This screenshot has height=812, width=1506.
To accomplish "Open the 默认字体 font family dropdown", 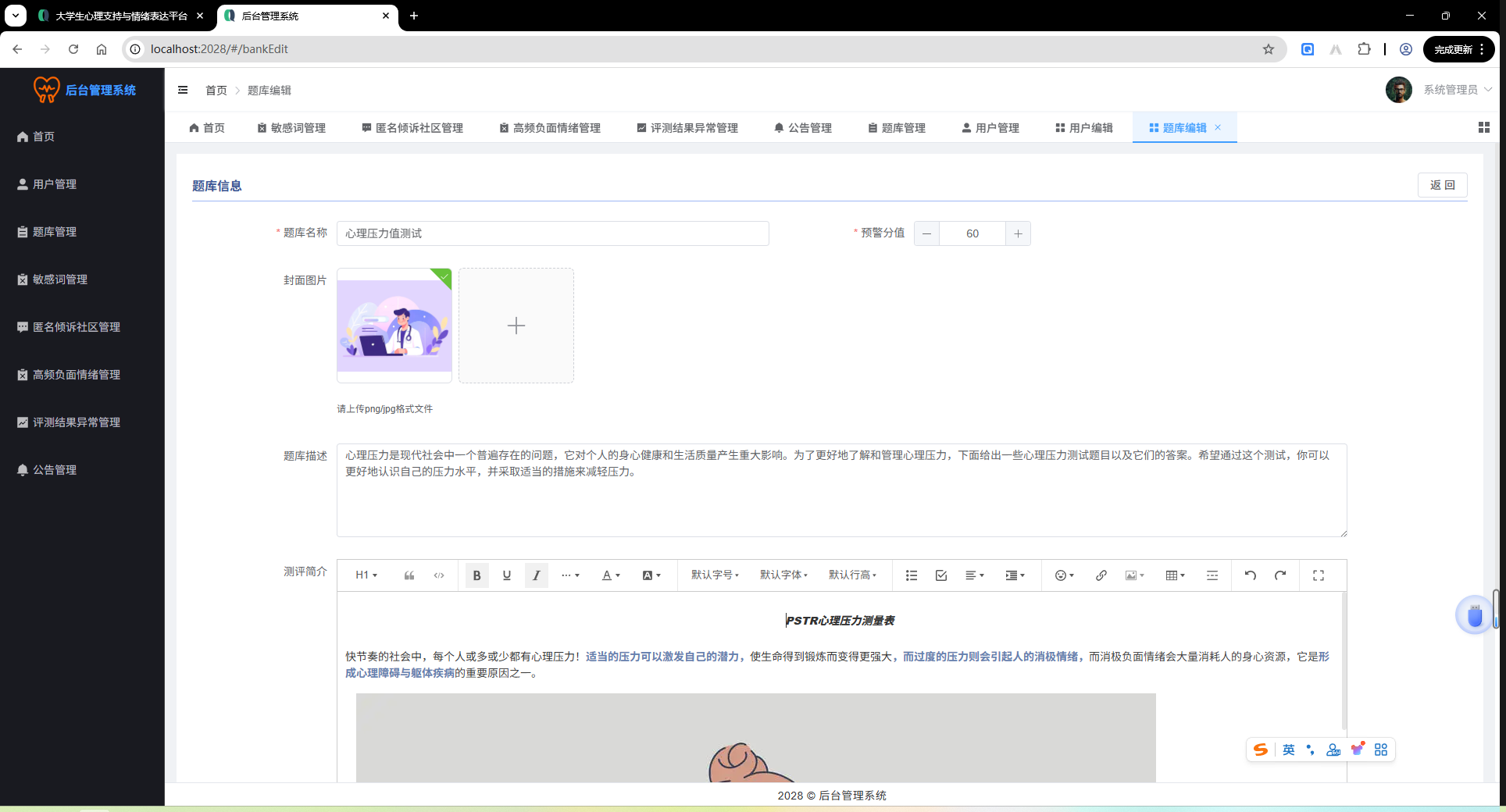I will (783, 575).
